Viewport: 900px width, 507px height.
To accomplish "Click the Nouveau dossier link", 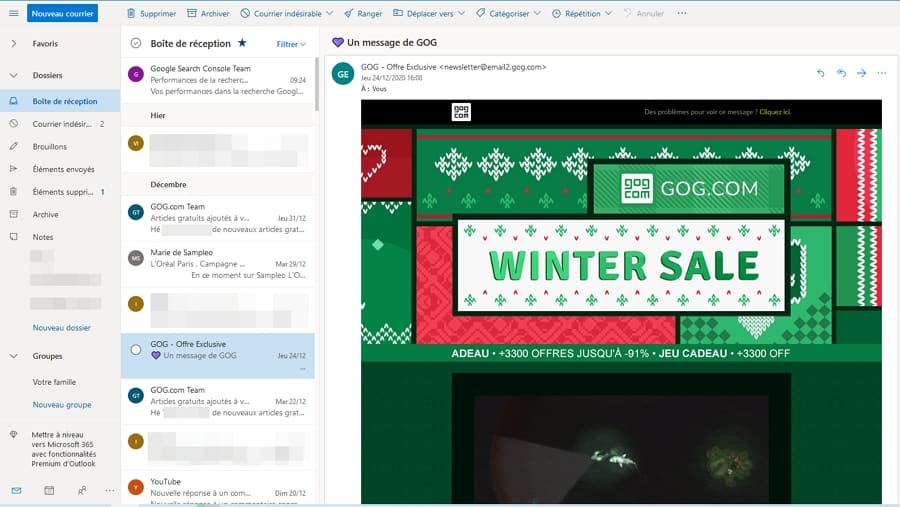I will (61, 328).
